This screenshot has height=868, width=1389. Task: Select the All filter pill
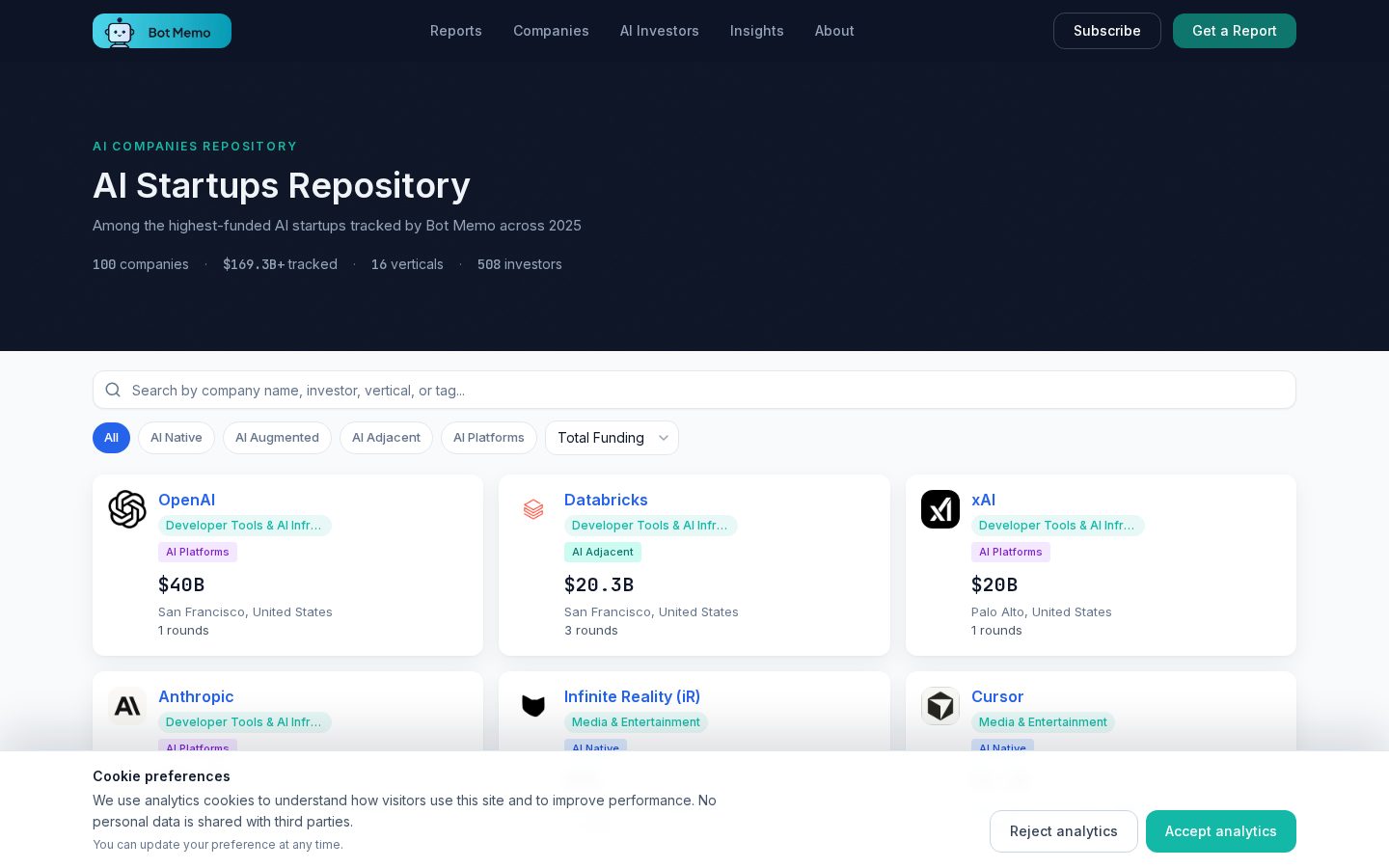pos(111,438)
